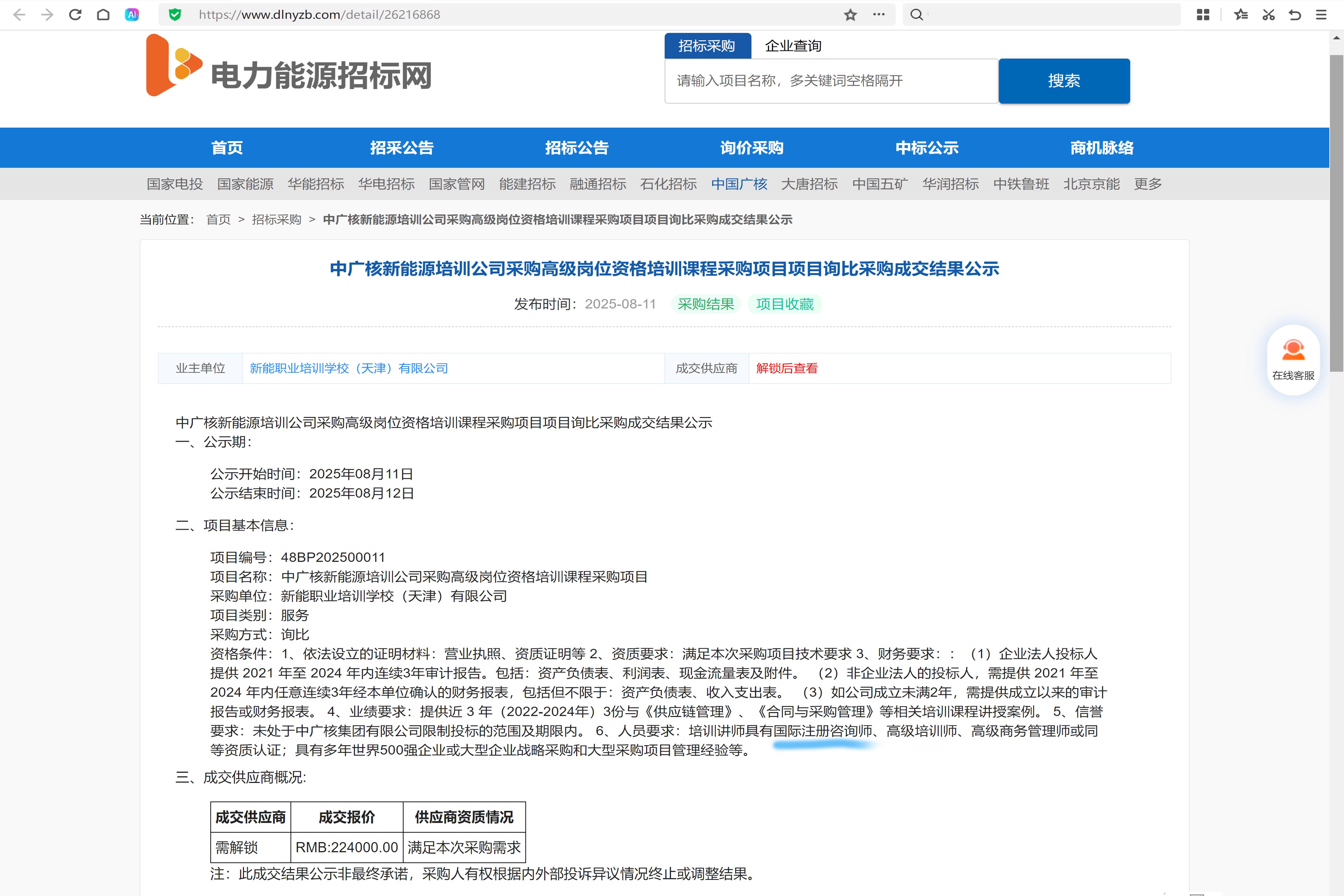Click the browser reload icon

[76, 15]
